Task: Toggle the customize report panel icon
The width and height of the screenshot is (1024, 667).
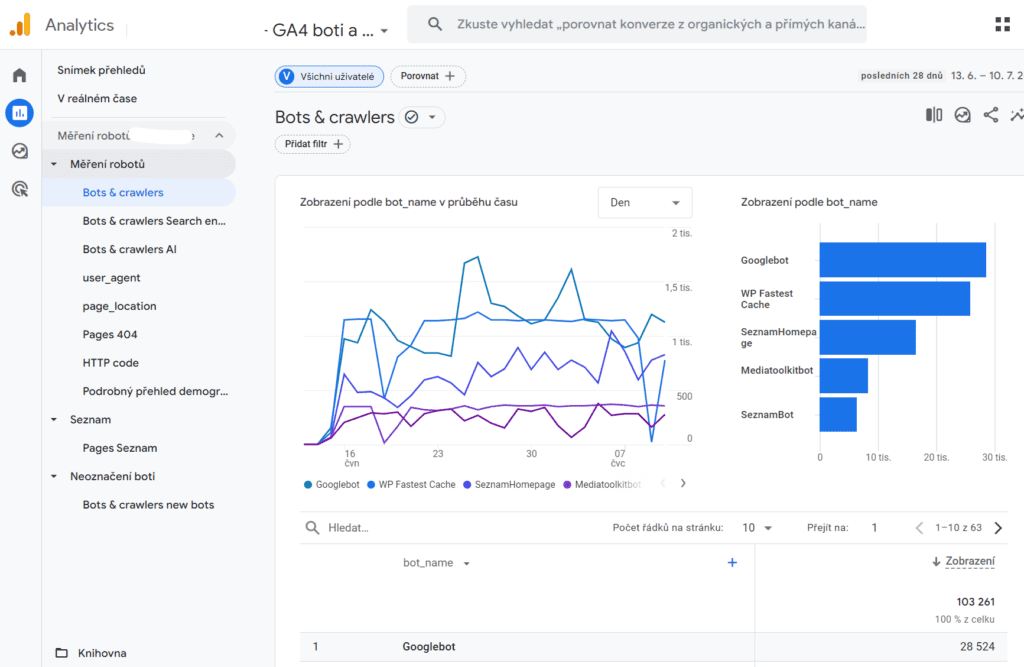Action: point(933,114)
